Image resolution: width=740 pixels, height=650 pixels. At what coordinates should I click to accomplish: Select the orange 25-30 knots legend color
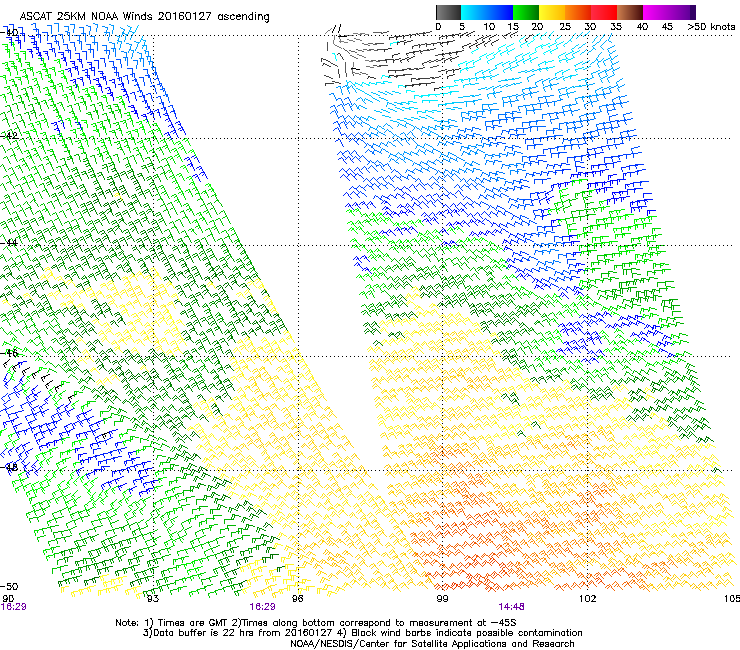[578, 12]
